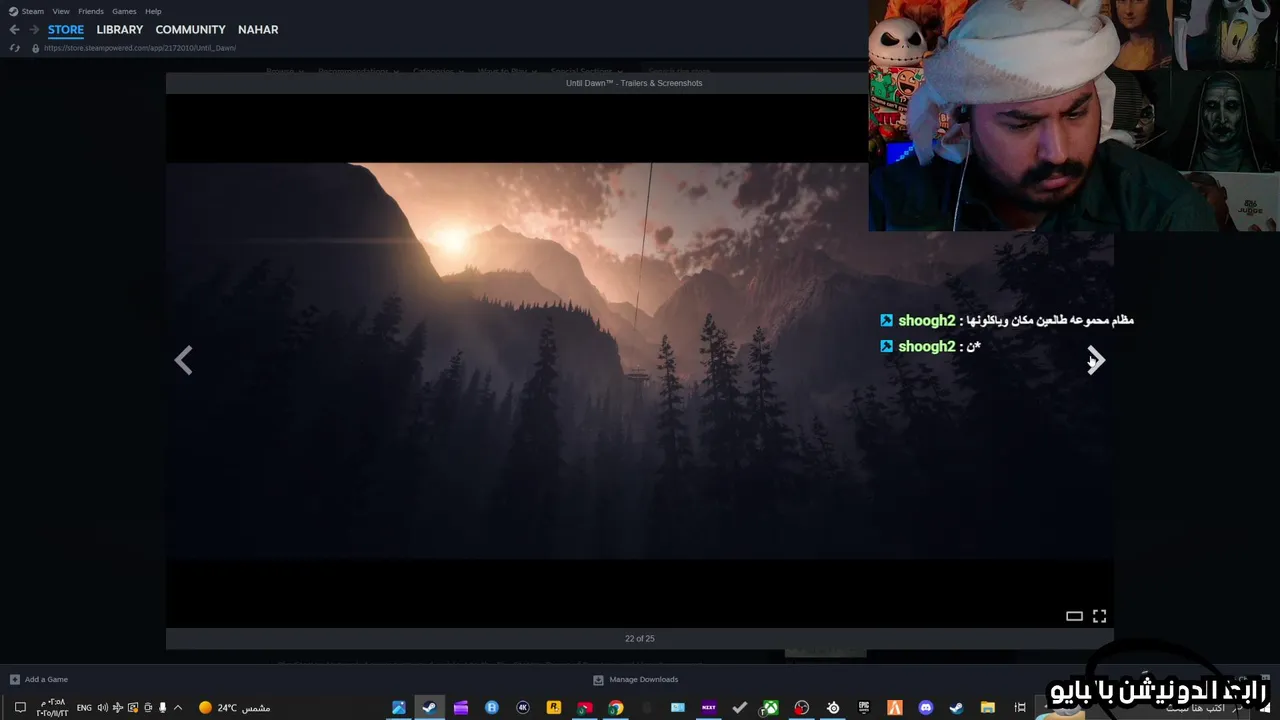
Task: Click the Until_Dawn store URL text
Action: (x=140, y=48)
